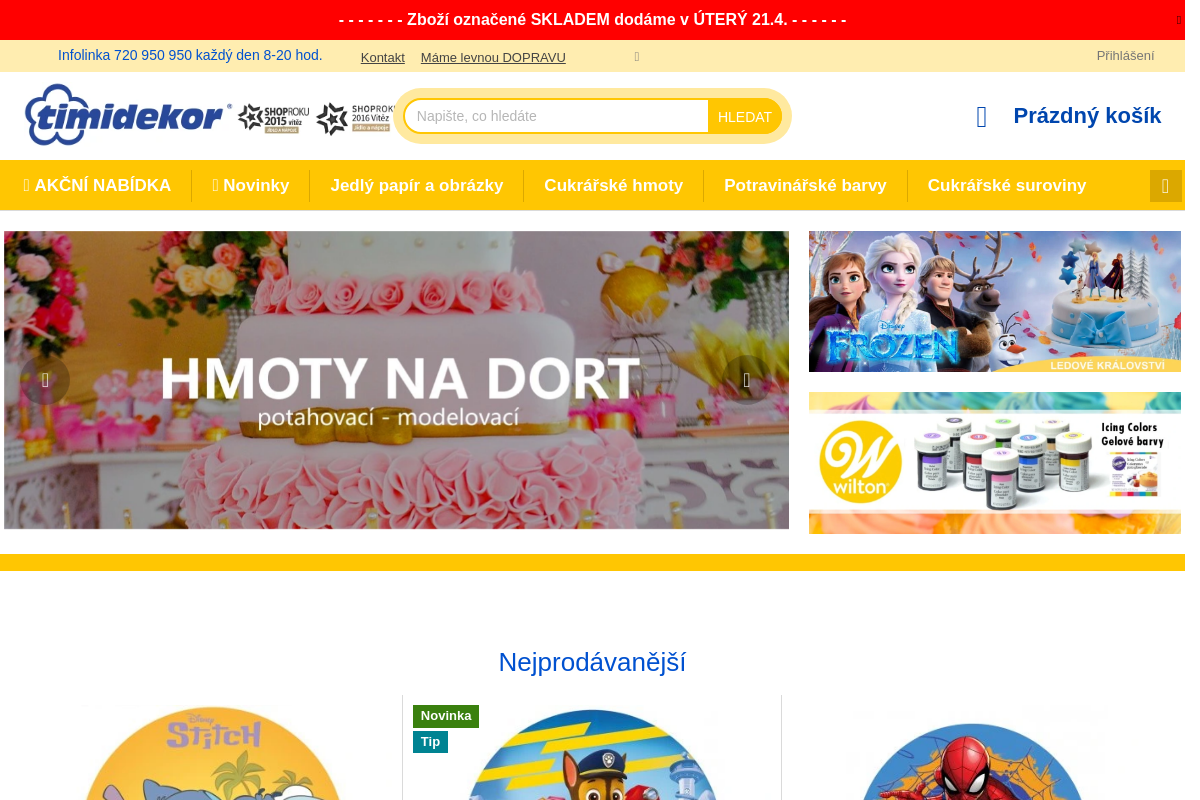The height and width of the screenshot is (800, 1200).
Task: Open the Stitch edible paper product
Action: [x=212, y=752]
